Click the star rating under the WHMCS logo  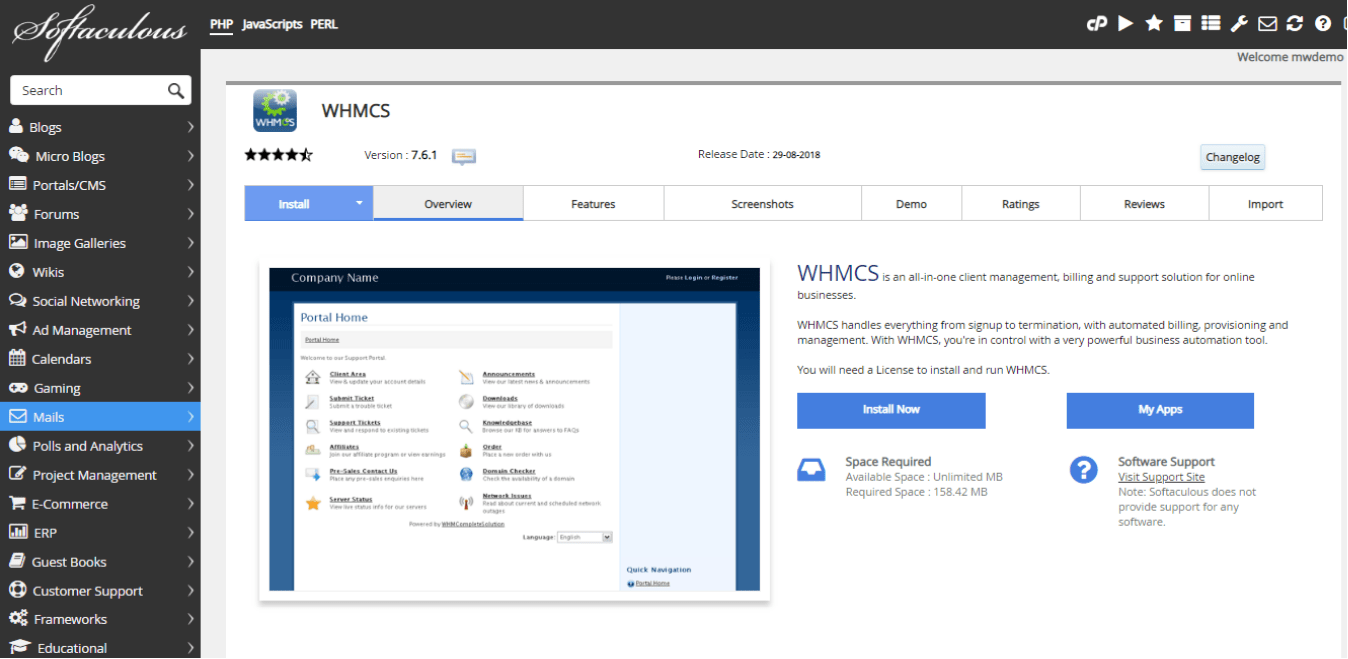[x=279, y=155]
